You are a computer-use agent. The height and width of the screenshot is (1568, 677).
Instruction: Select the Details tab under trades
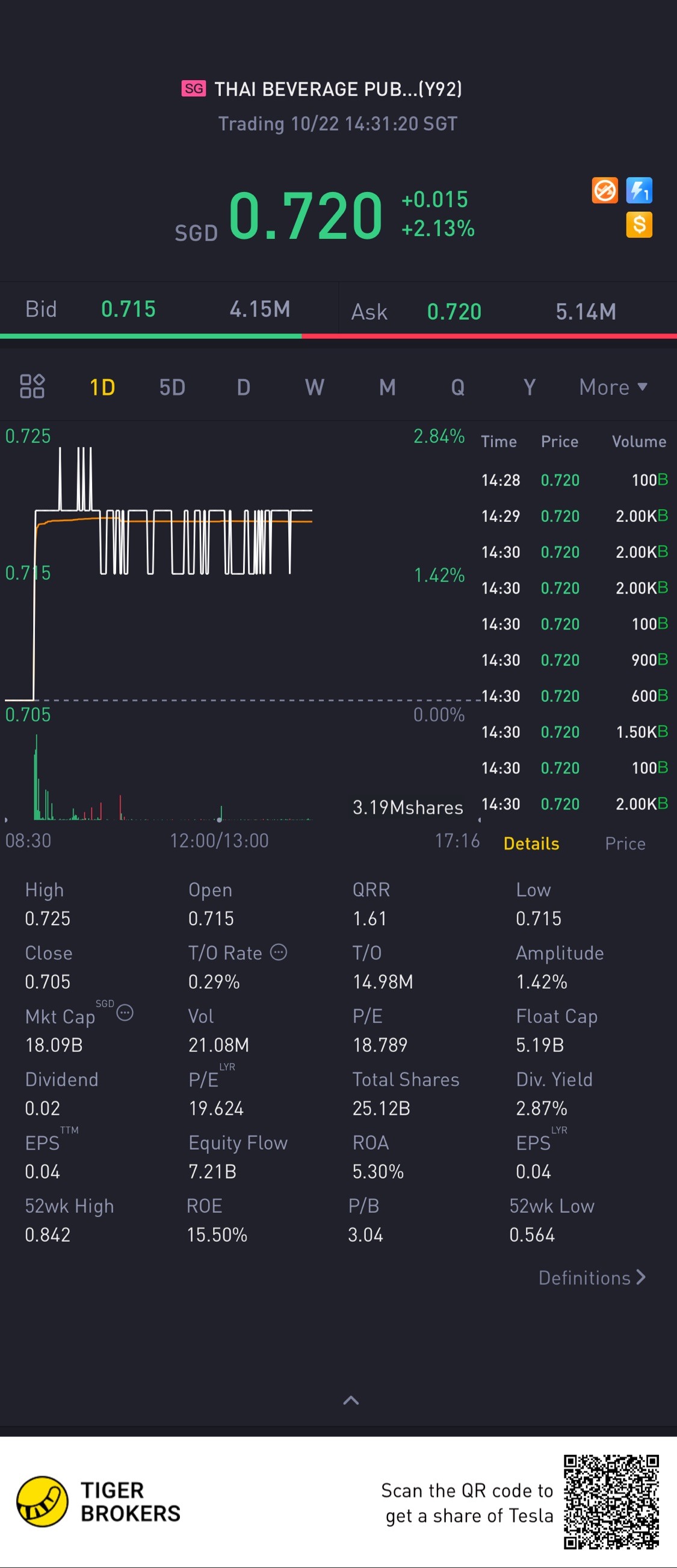531,844
